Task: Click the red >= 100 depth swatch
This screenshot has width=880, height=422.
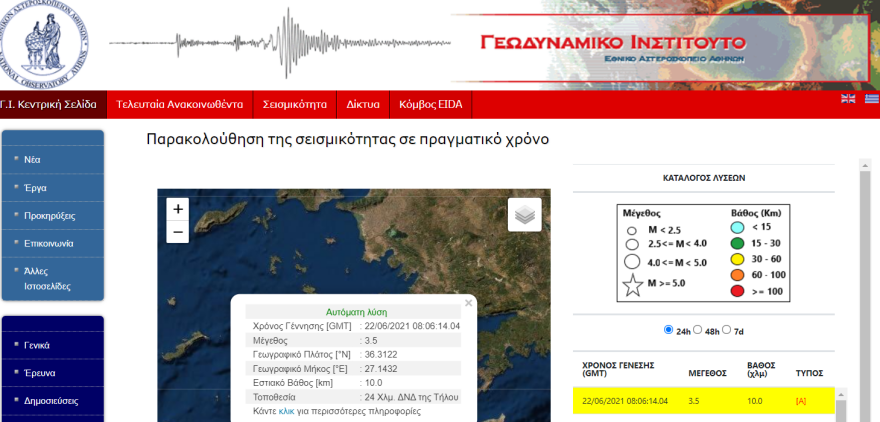Action: (x=737, y=291)
